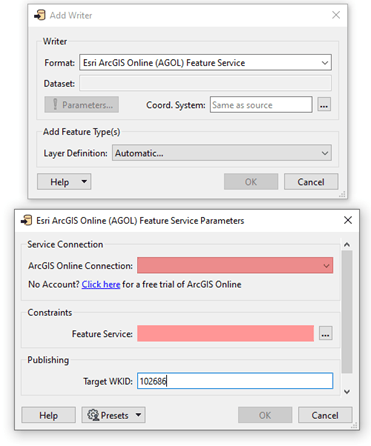Viewport: 371px width, 446px height.
Task: Click the Constraints group label
Action: point(50,312)
